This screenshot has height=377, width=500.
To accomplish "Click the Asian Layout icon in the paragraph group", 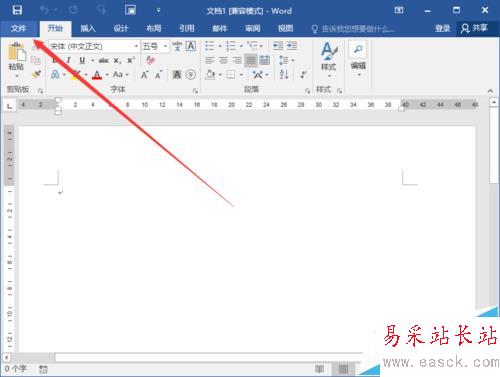I will pyautogui.click(x=257, y=75).
